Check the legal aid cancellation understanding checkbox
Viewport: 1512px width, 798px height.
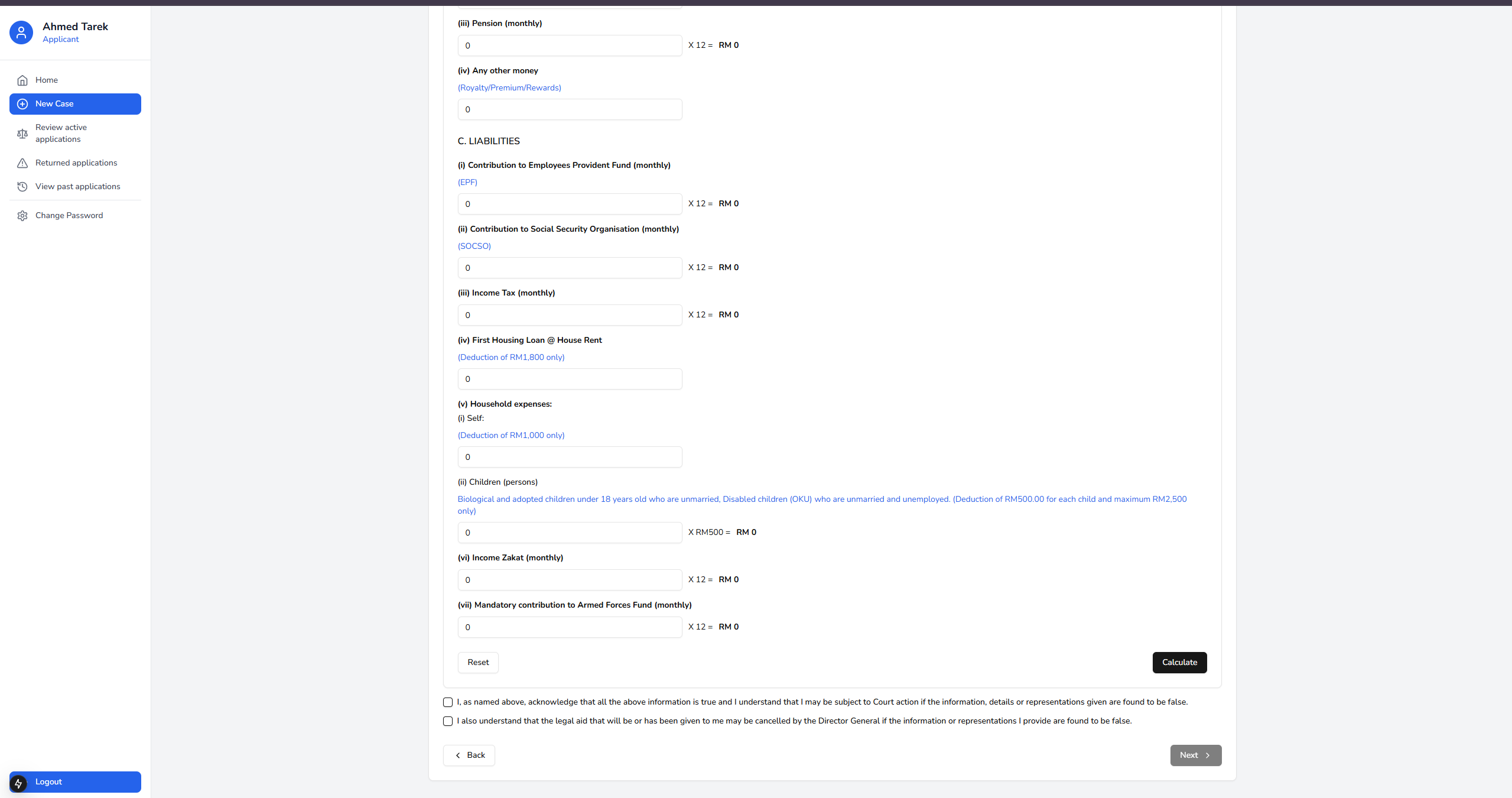point(448,721)
